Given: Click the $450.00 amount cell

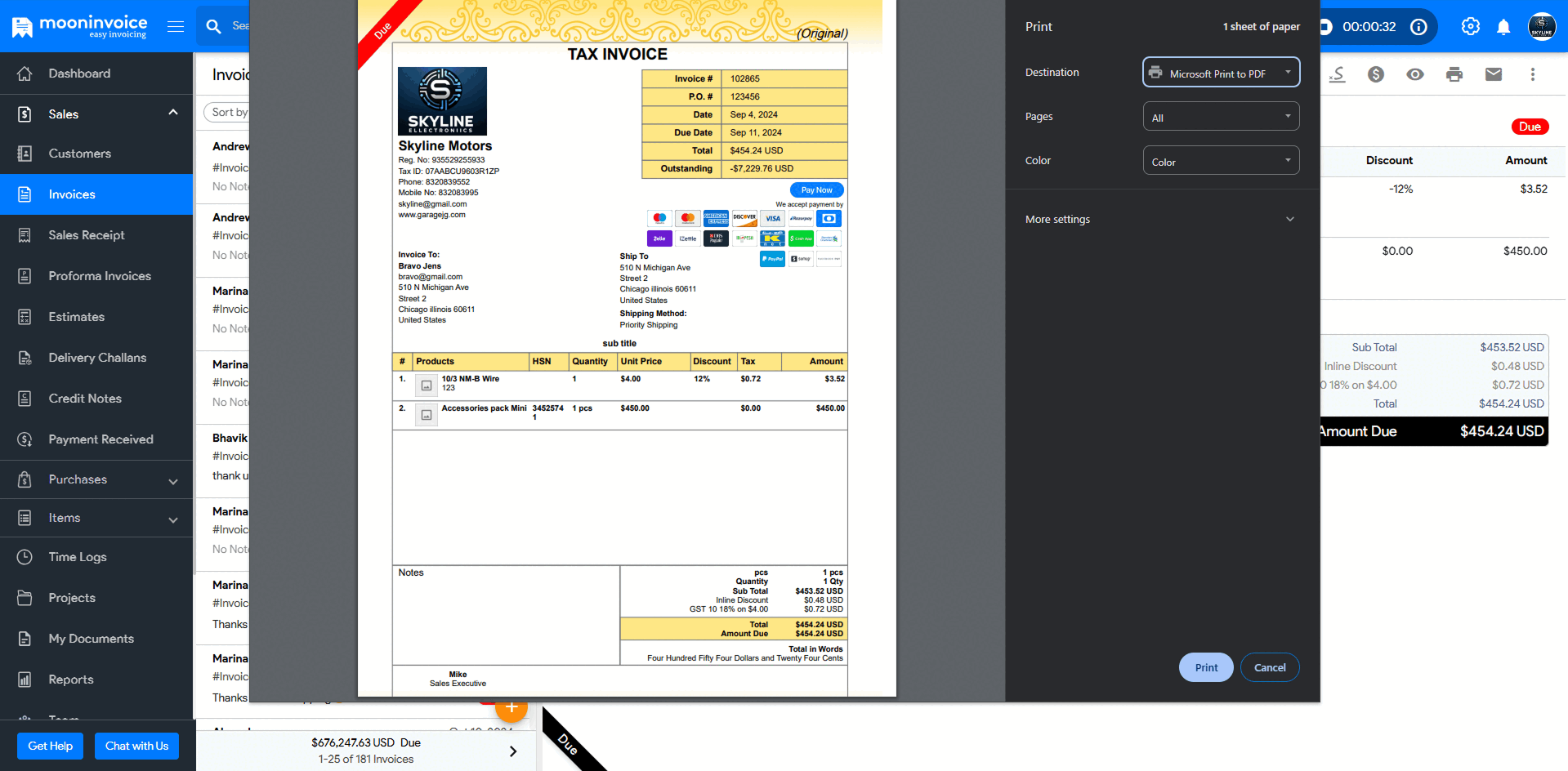Looking at the screenshot, I should [1525, 251].
